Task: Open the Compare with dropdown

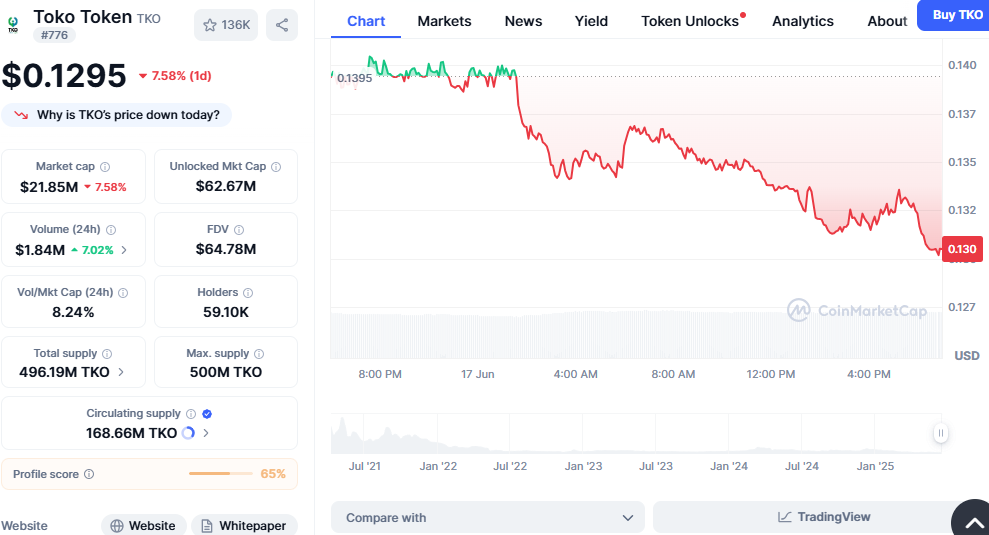Action: [488, 517]
